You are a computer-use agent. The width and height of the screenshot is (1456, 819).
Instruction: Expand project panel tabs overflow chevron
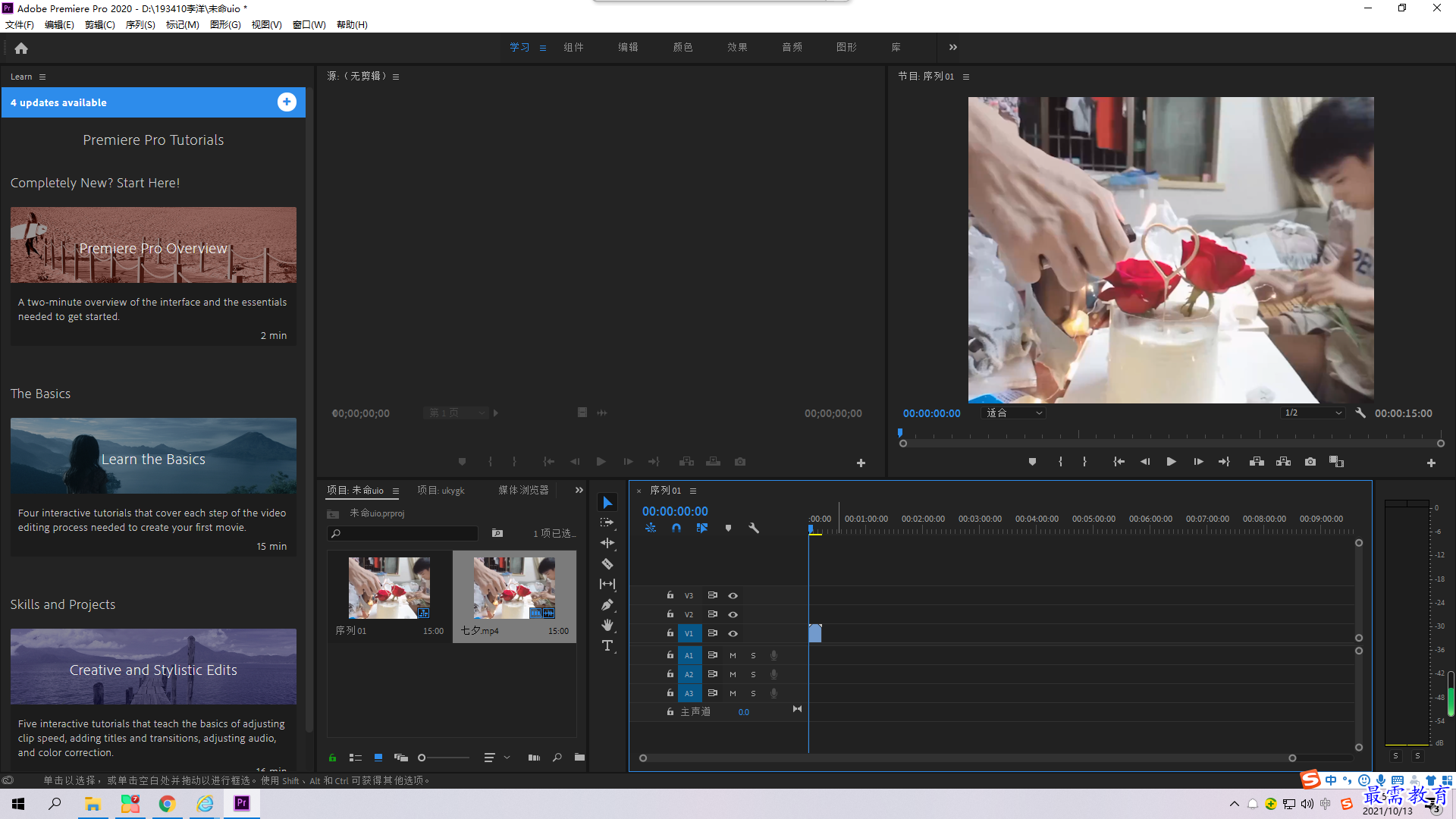579,491
